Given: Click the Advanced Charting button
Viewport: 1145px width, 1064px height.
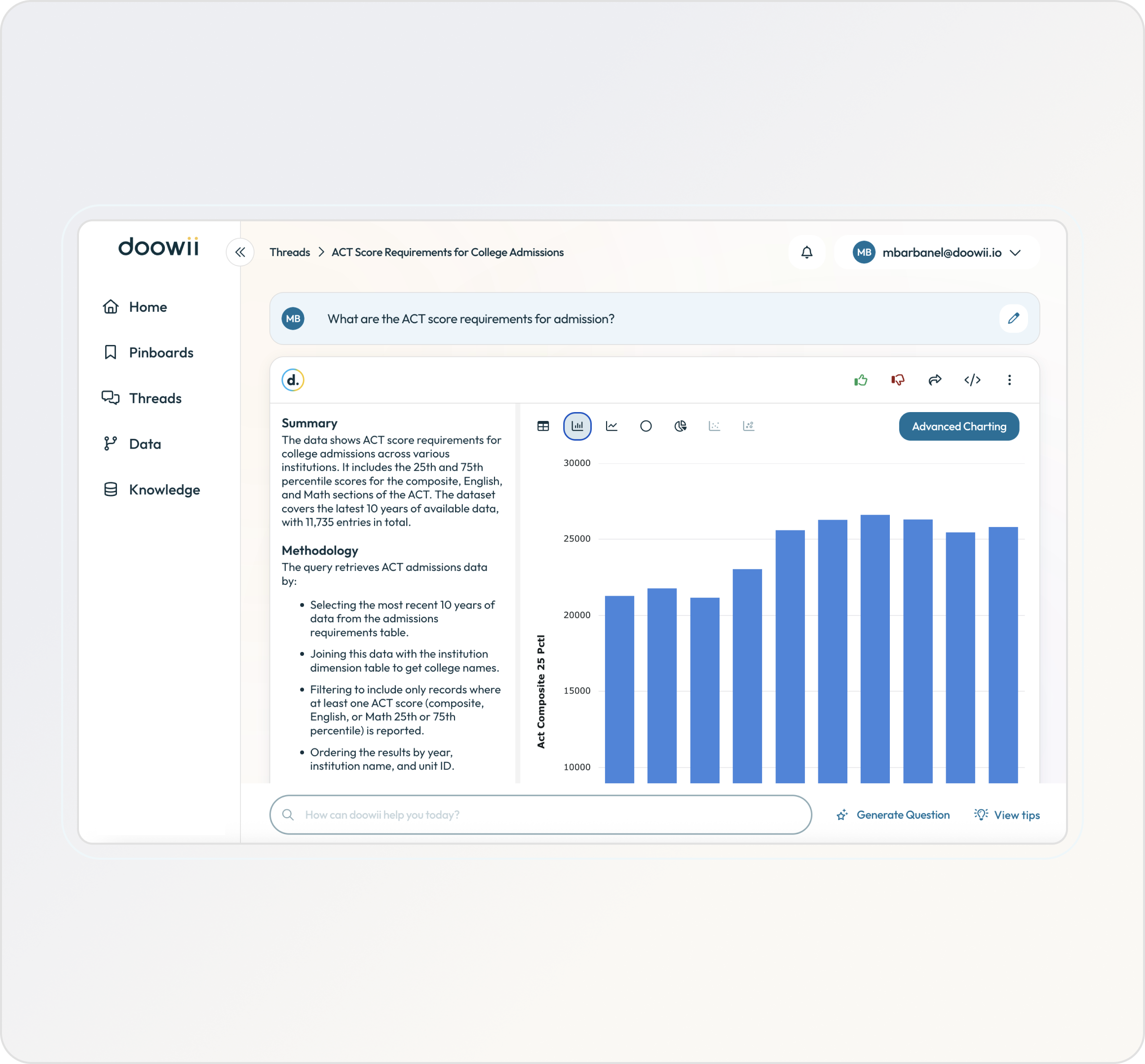Looking at the screenshot, I should coord(958,426).
